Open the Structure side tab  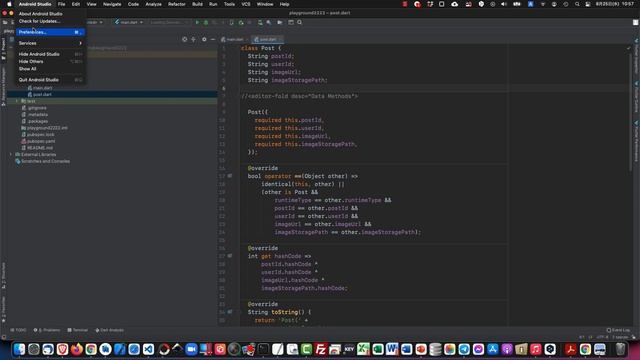tap(3, 276)
